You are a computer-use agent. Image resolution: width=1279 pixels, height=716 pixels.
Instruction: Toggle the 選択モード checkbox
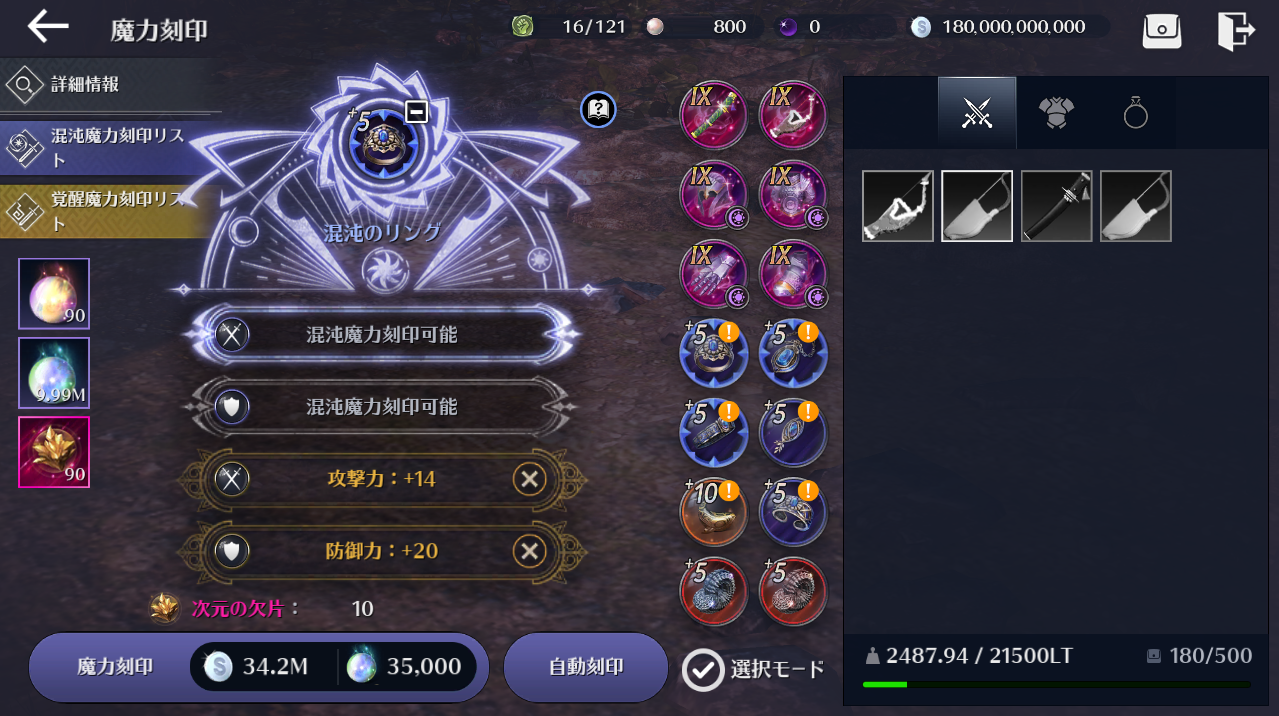[x=703, y=669]
